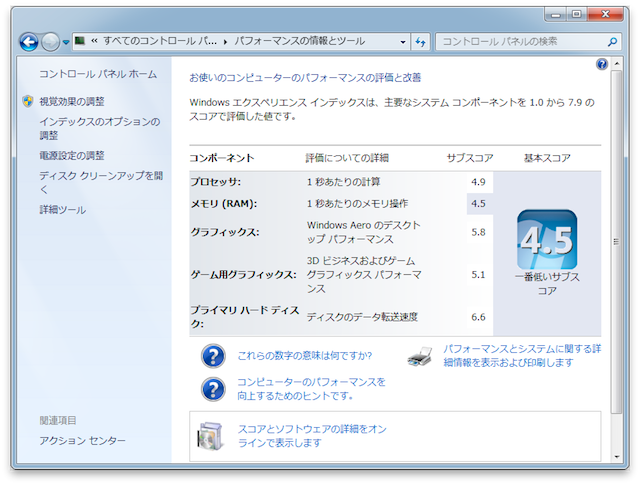Image resolution: width=640 pixels, height=485 pixels.
Task: Minimize the window
Action: click(x=556, y=15)
